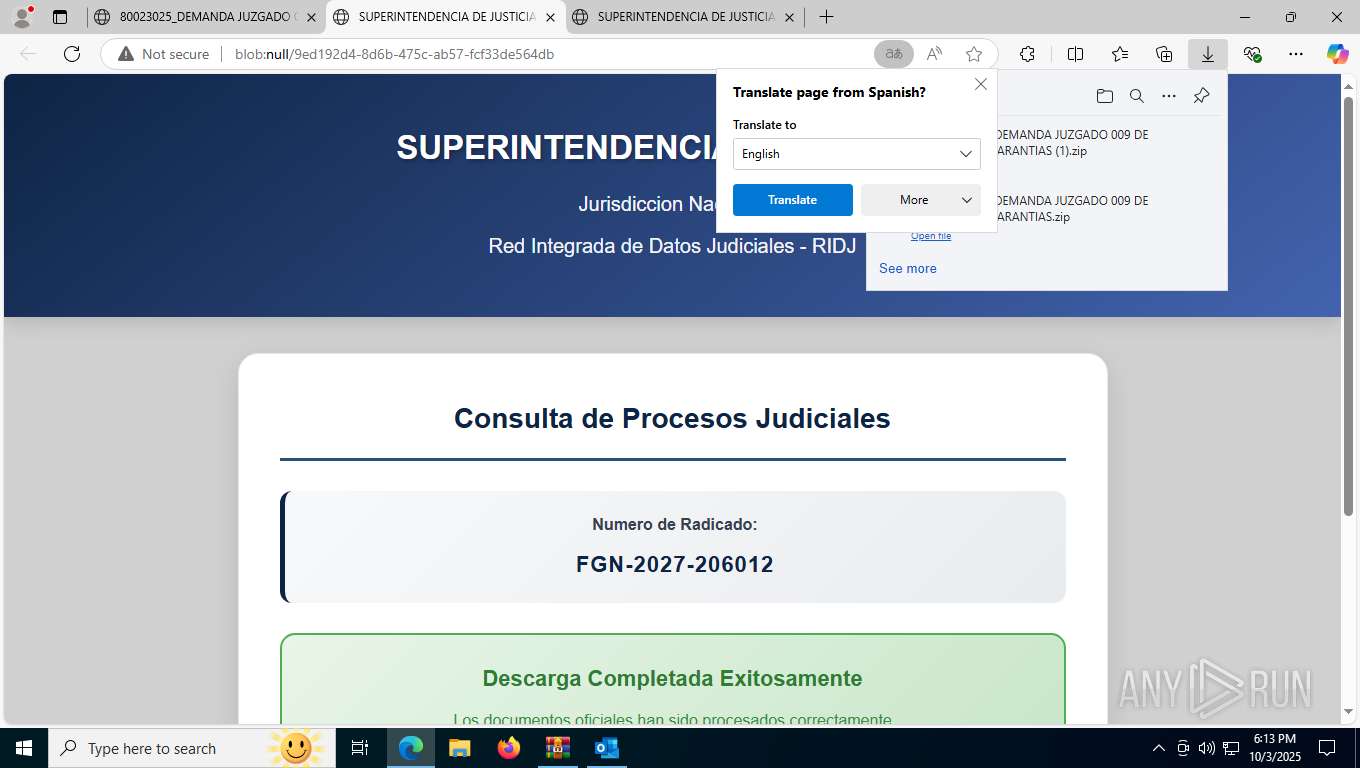The image size is (1360, 768).
Task: Open File Explorer from the taskbar
Action: point(459,748)
